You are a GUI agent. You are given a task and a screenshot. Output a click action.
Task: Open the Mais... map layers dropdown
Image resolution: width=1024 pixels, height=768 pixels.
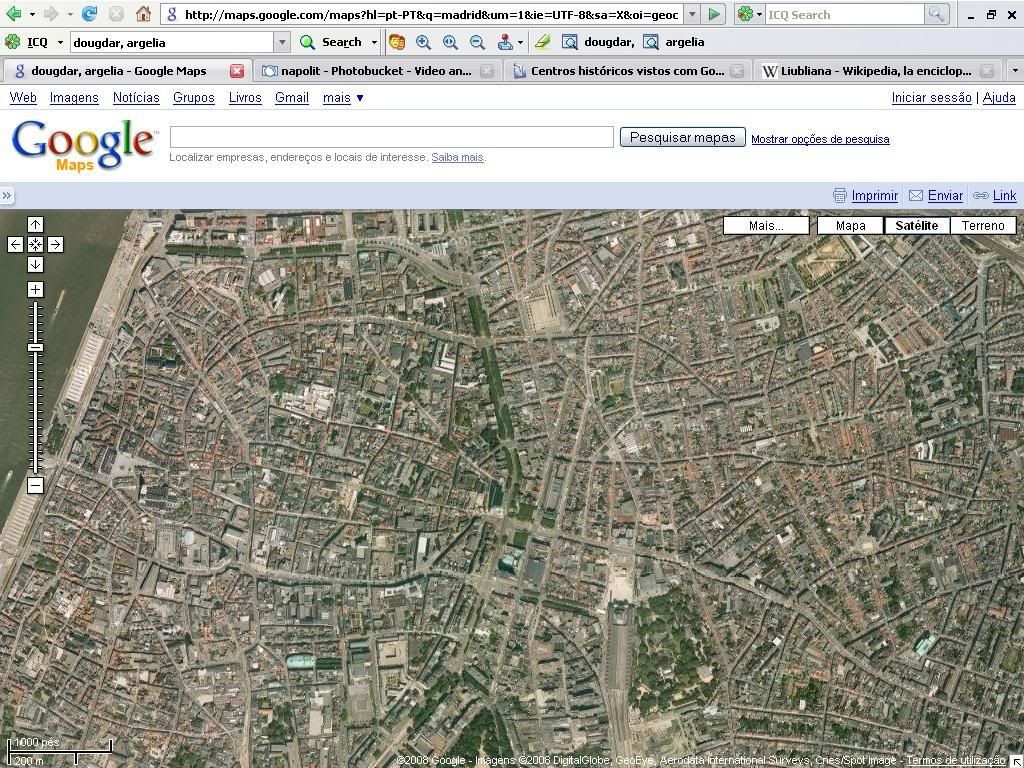click(x=766, y=226)
